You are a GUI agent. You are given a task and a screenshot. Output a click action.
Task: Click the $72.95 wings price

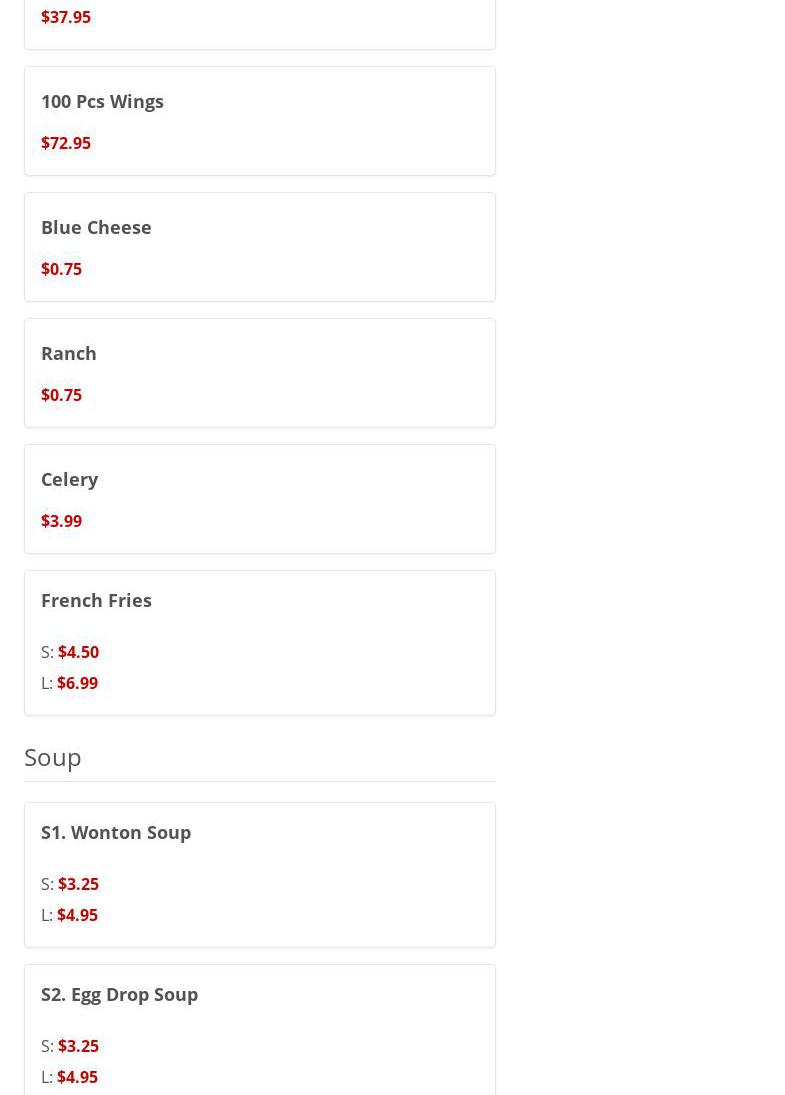pyautogui.click(x=66, y=143)
